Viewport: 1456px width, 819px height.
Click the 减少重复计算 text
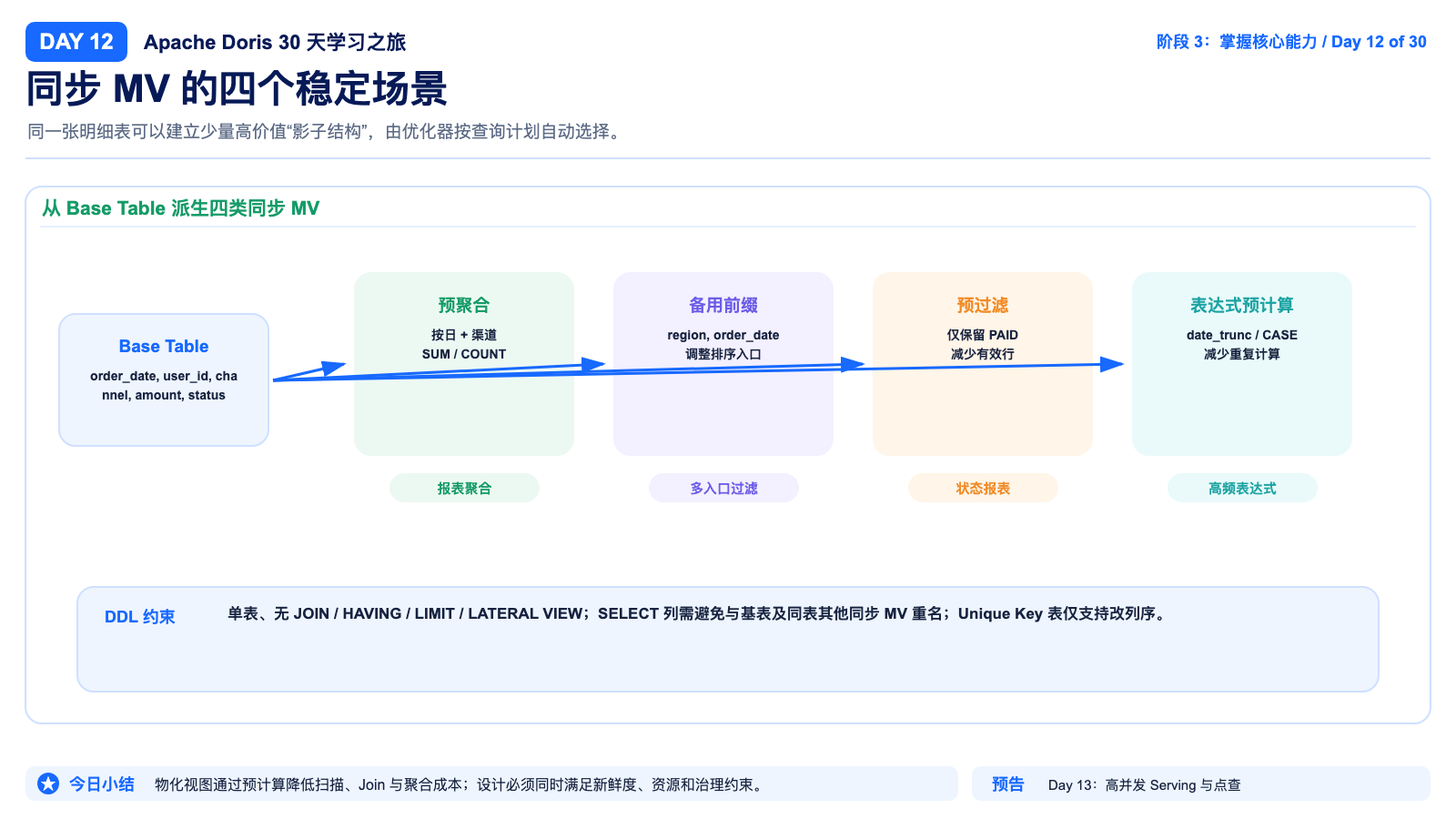click(x=1242, y=354)
